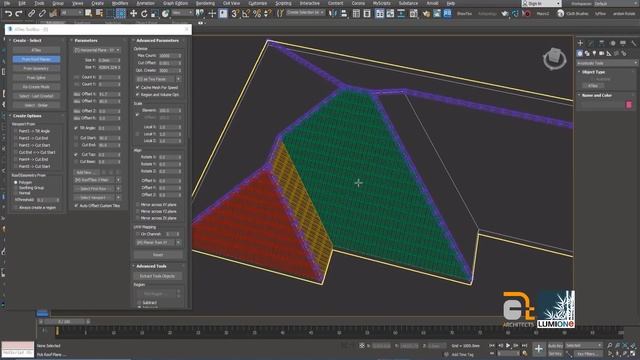Open the Utilities wrench tab in command panel
640x360 pixels.
633,42
